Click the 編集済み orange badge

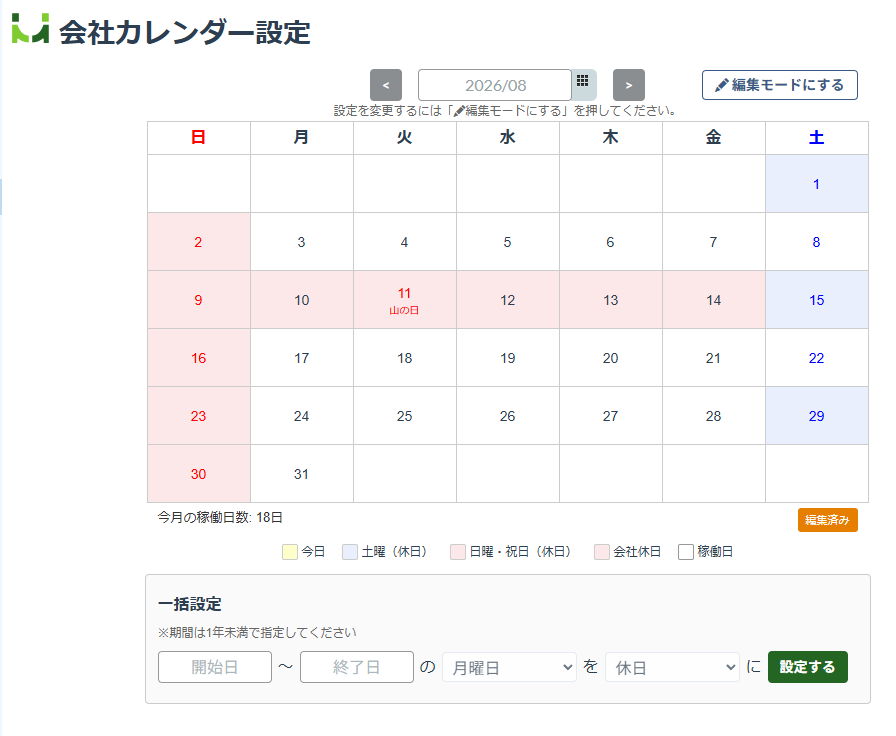click(x=827, y=520)
